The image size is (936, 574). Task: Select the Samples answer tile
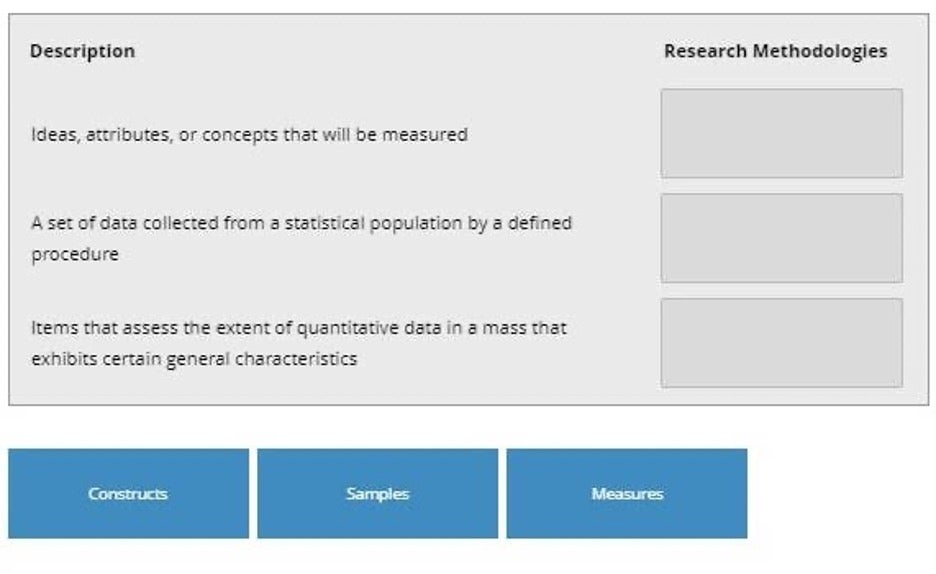pyautogui.click(x=377, y=493)
